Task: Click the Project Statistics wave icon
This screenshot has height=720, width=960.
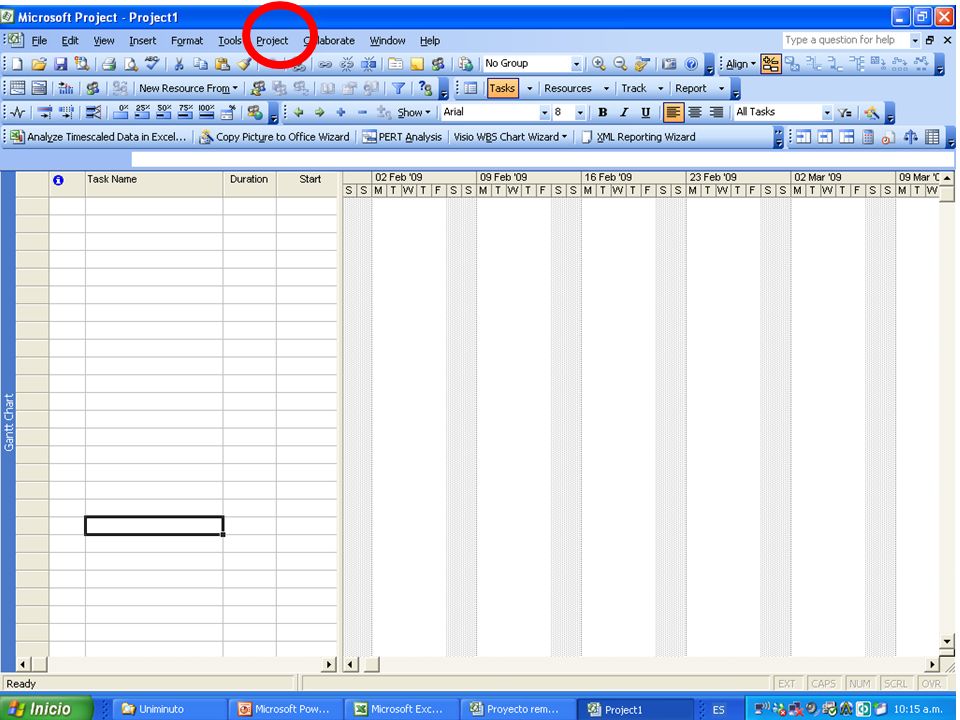Action: (x=18, y=112)
